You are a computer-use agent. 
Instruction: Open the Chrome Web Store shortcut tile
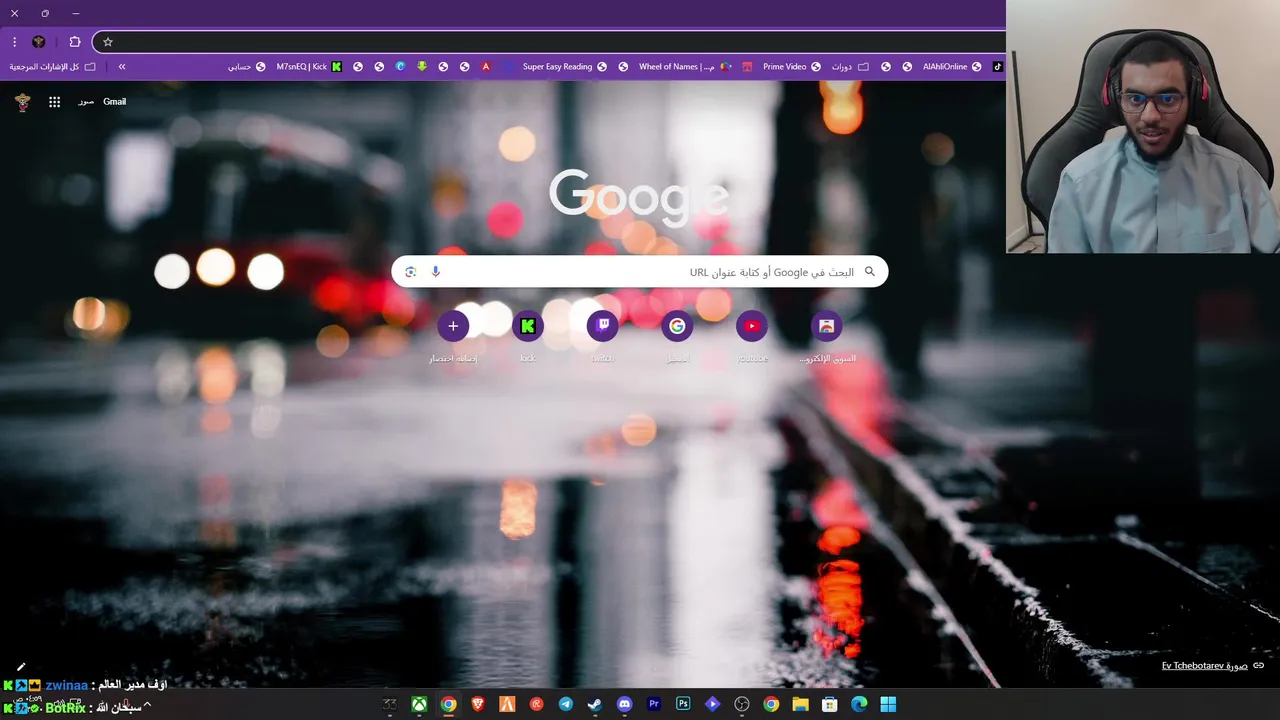point(826,326)
